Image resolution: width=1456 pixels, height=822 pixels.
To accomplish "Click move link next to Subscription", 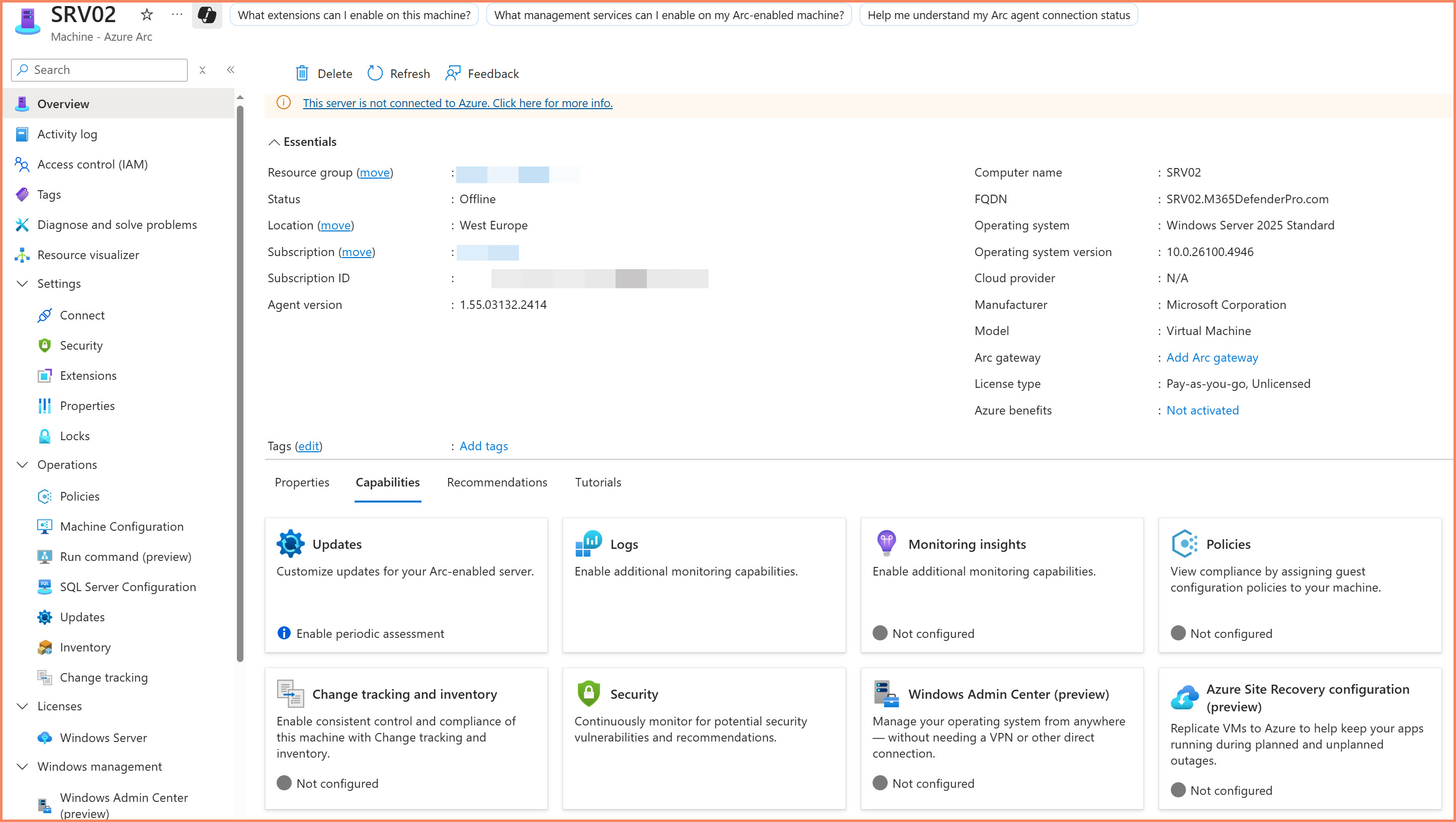I will click(357, 252).
